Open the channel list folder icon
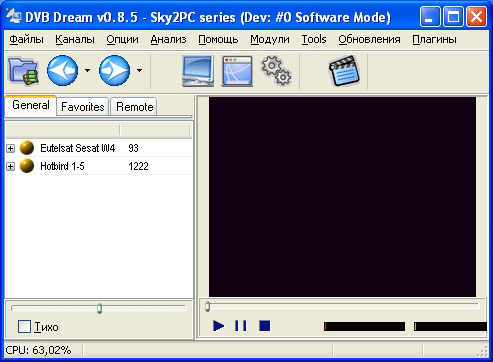 point(23,70)
